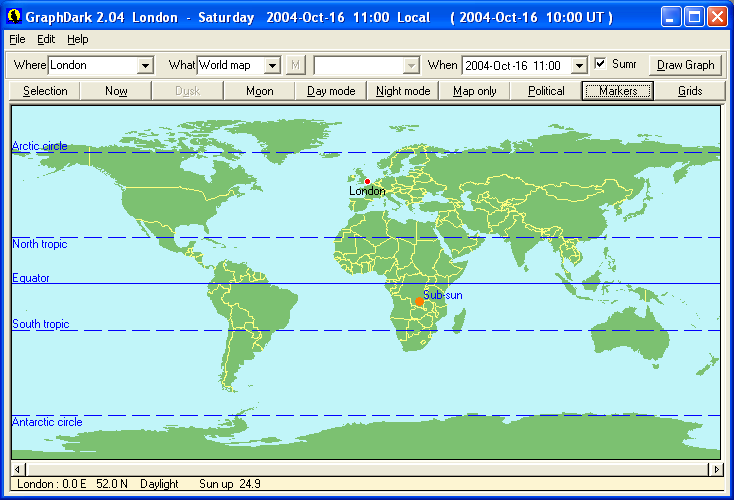Viewport: 734px width, 500px height.
Task: Toggle the Grids display button
Action: pyautogui.click(x=689, y=91)
